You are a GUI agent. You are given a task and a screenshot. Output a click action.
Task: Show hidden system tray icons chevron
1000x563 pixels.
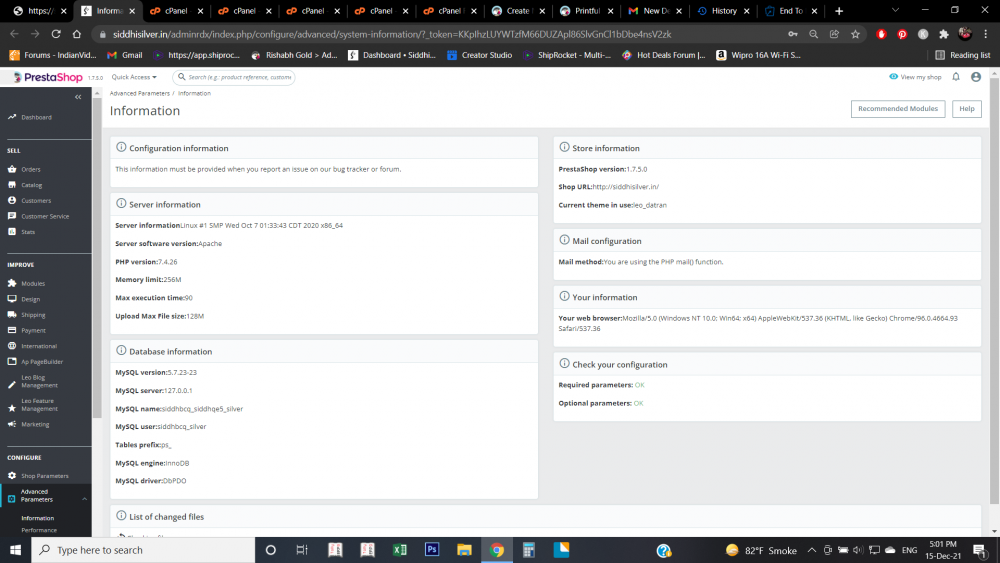point(812,550)
